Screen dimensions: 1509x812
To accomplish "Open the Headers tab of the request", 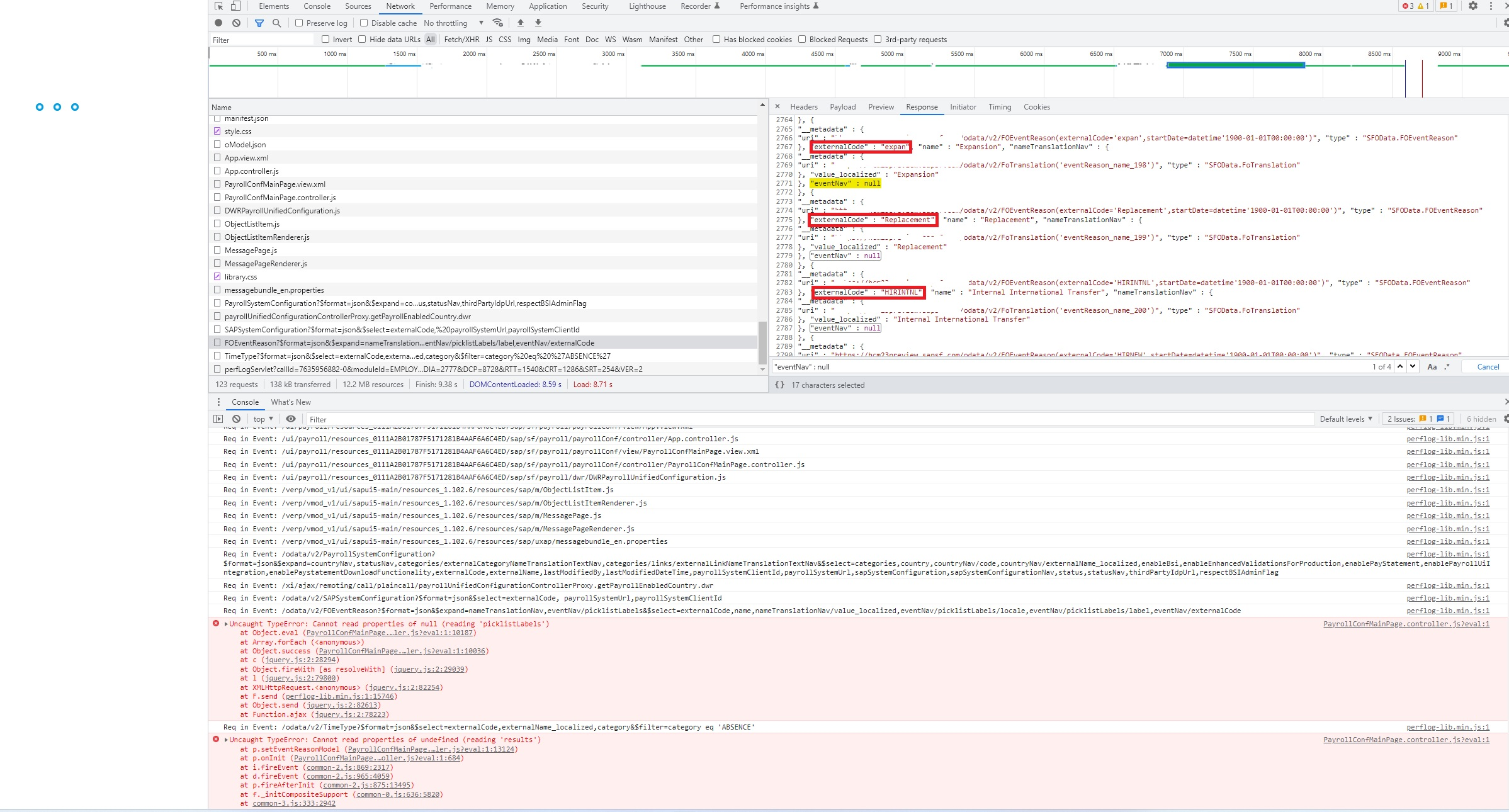I will point(804,107).
